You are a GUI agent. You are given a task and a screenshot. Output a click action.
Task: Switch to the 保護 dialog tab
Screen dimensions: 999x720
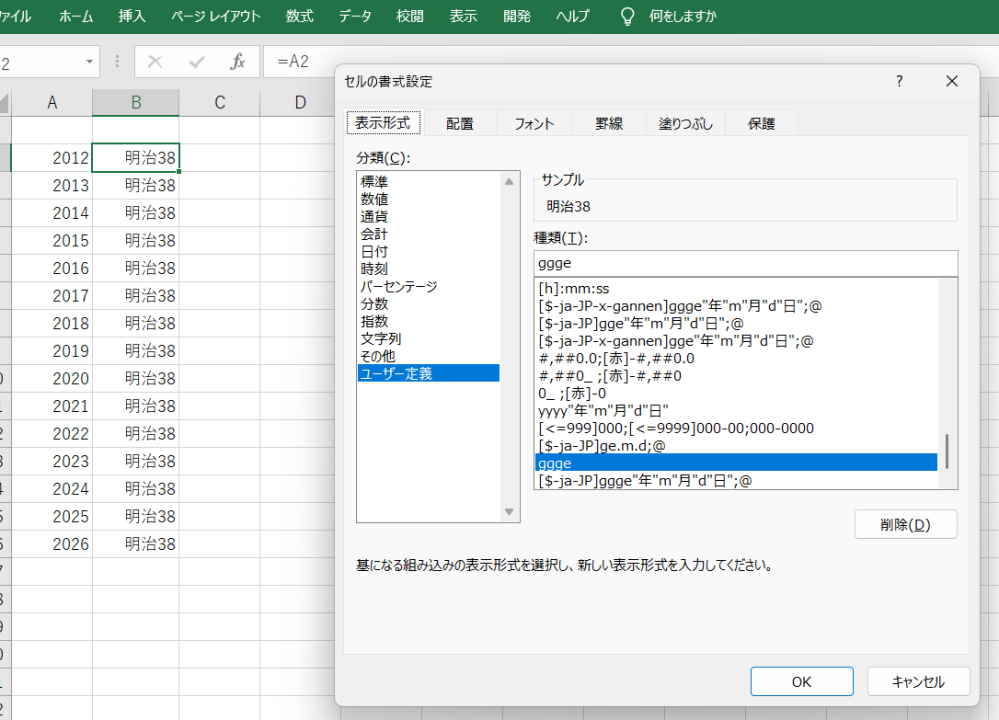point(761,124)
